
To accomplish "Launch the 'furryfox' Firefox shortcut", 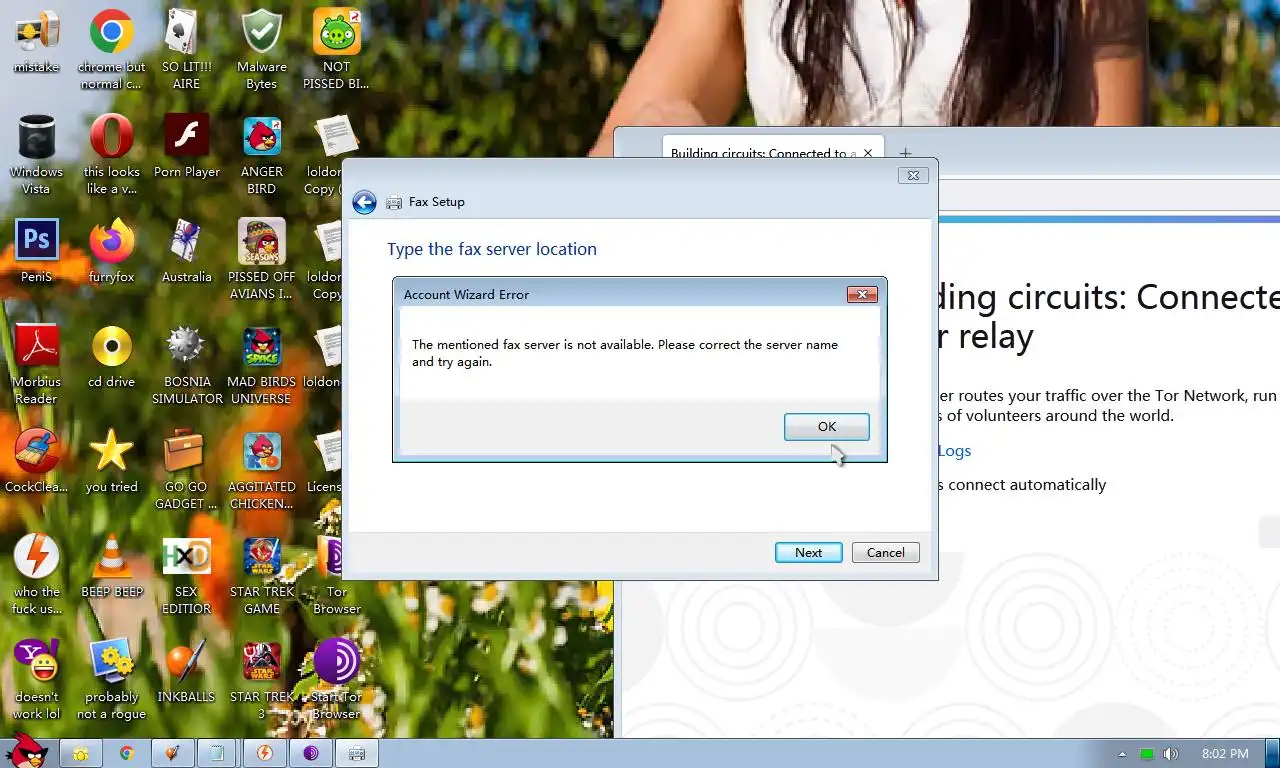I will tap(112, 250).
